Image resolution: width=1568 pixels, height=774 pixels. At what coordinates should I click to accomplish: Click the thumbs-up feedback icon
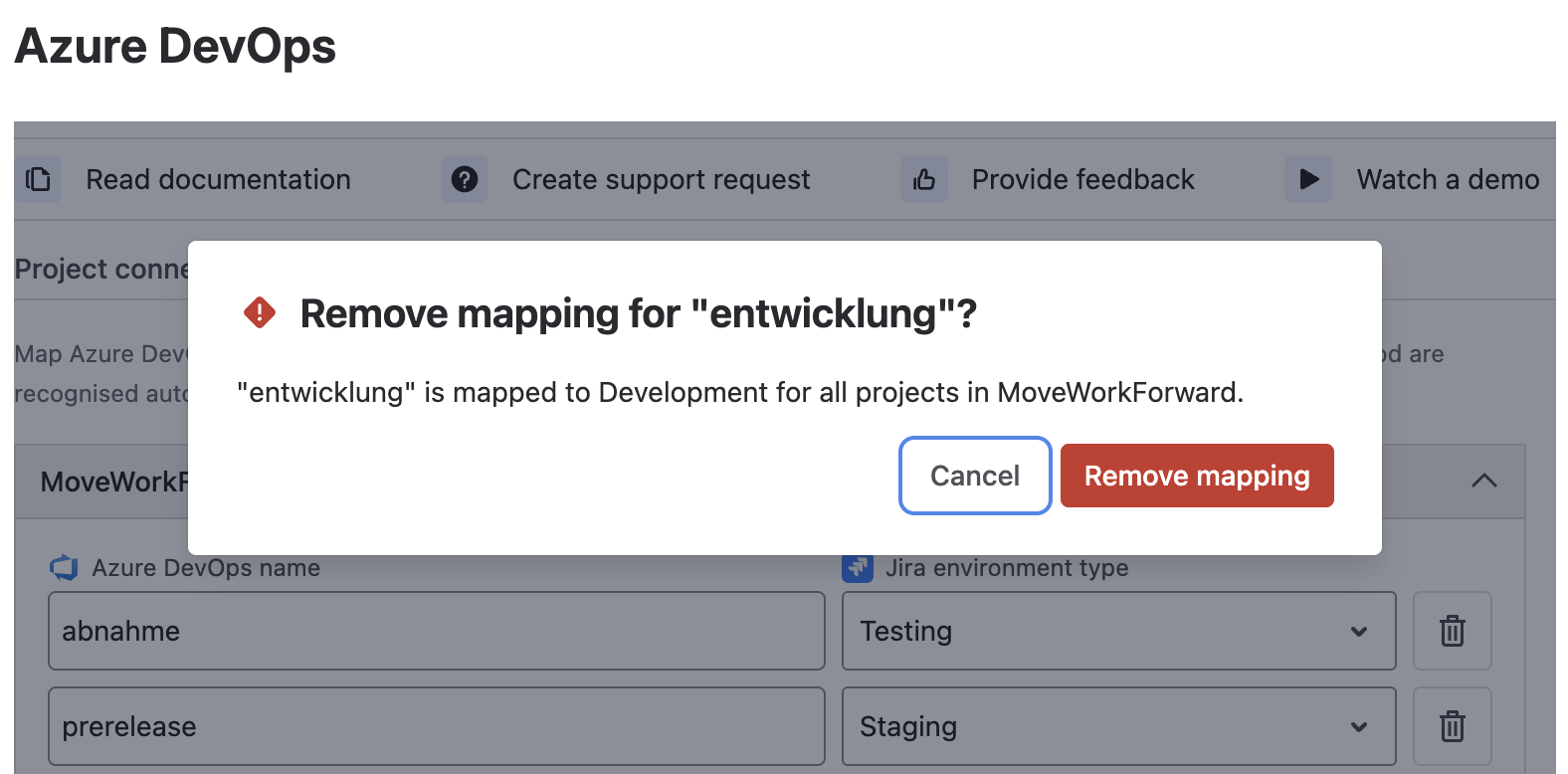click(x=924, y=179)
